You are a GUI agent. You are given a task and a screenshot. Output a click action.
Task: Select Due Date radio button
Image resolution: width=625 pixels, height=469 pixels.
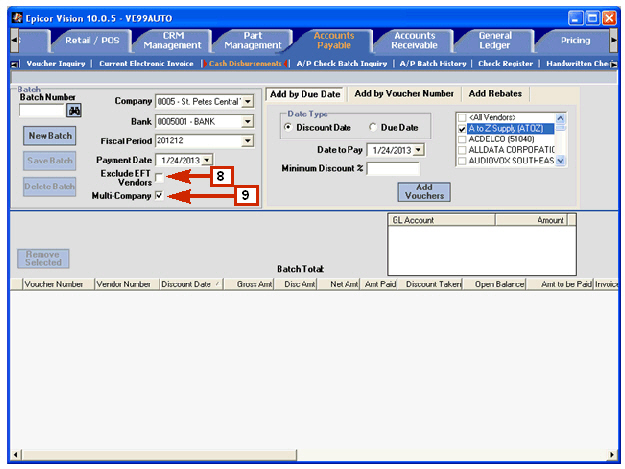pyautogui.click(x=373, y=127)
